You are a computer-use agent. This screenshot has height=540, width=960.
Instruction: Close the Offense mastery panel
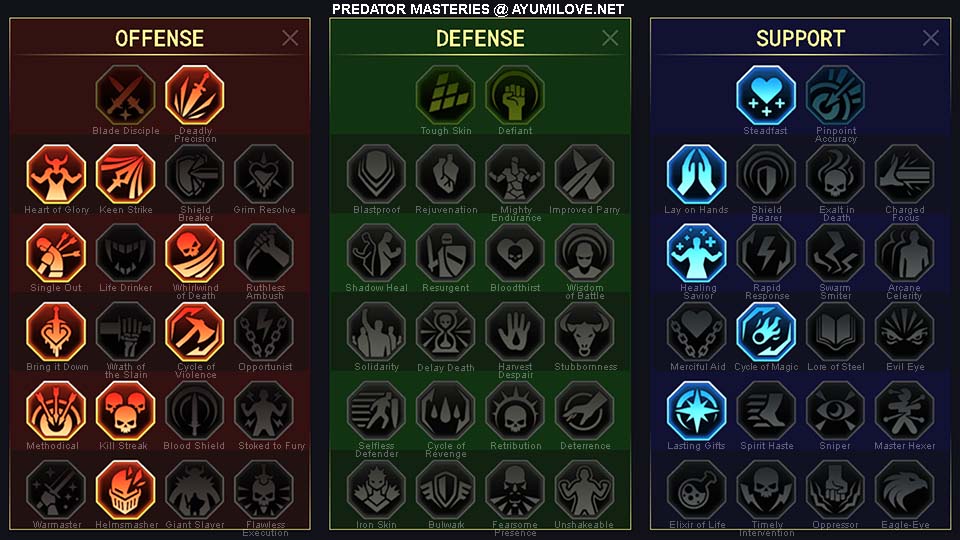(x=290, y=38)
